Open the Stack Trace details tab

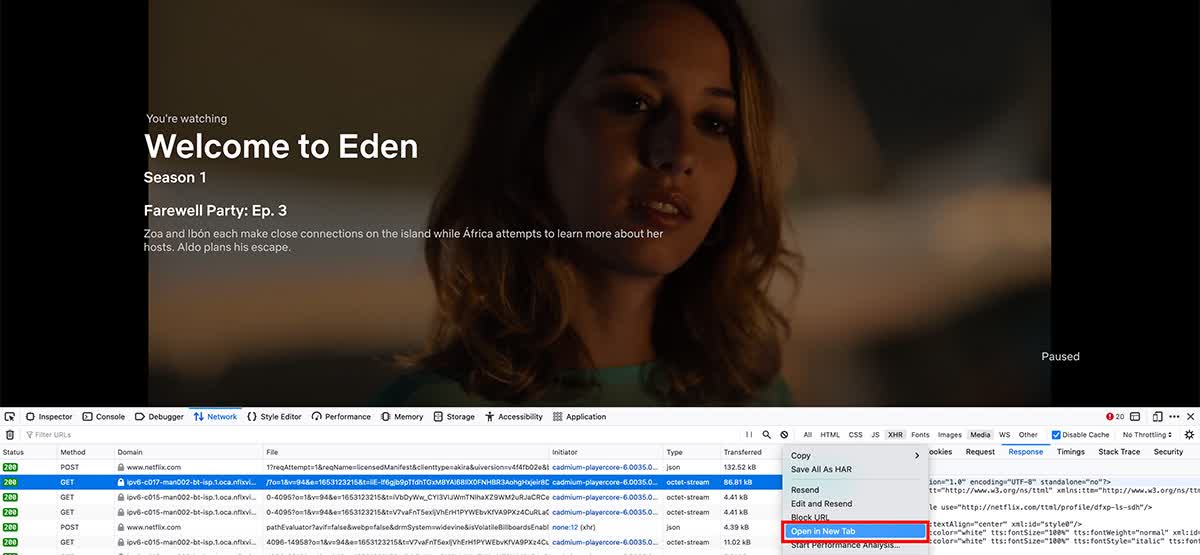coord(1119,452)
